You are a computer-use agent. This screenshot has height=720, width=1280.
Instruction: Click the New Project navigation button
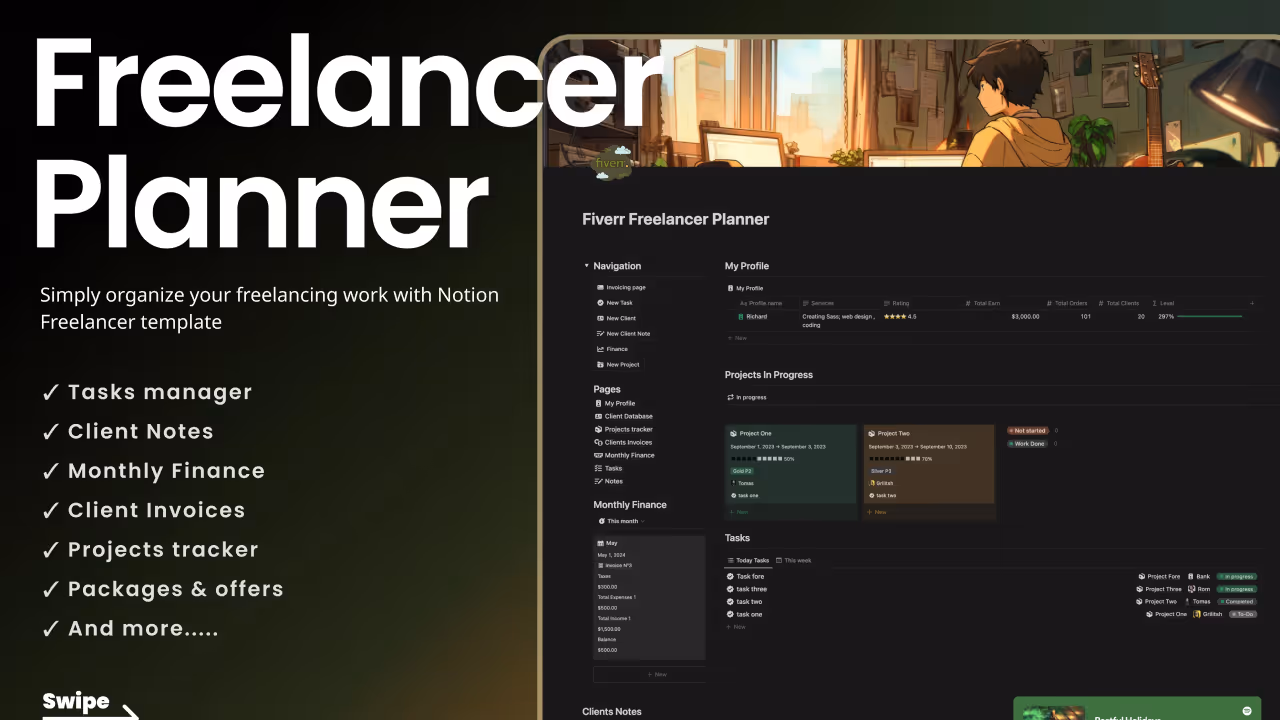coord(617,365)
